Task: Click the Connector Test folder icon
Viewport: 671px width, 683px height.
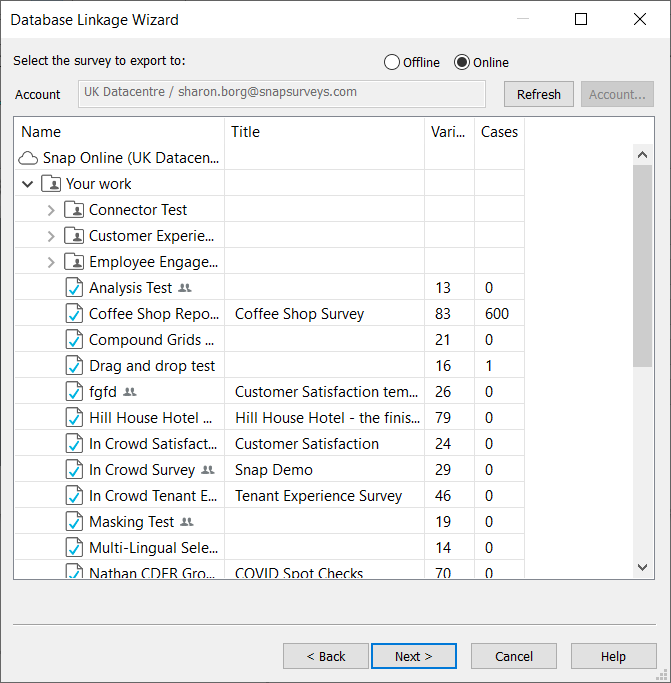Action: pyautogui.click(x=74, y=210)
